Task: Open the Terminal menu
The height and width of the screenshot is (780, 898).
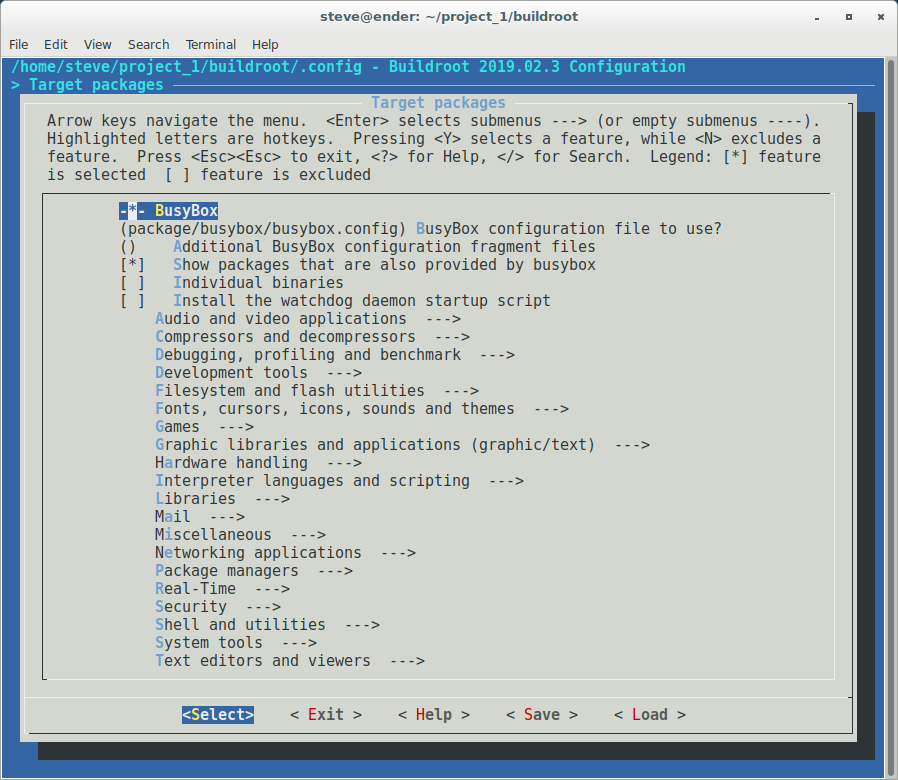Action: 210,44
